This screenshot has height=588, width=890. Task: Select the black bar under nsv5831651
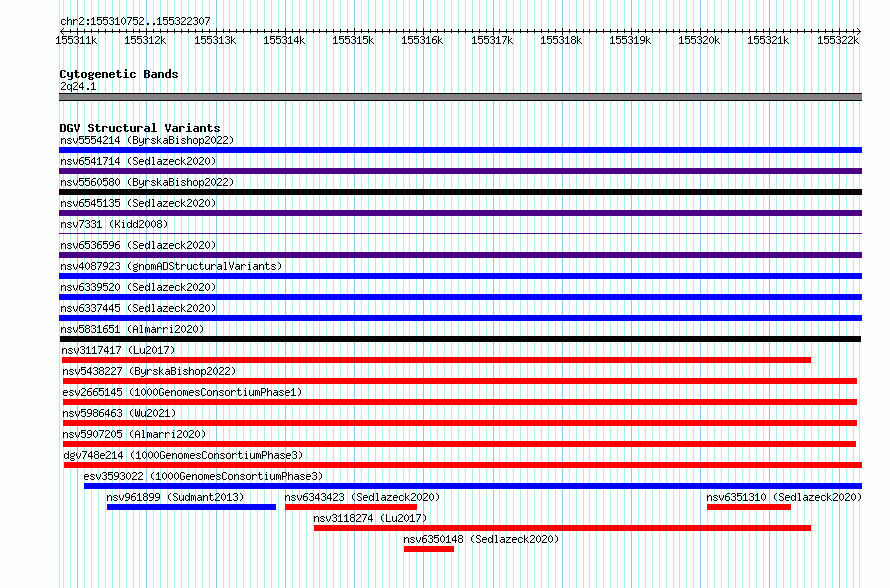460,339
